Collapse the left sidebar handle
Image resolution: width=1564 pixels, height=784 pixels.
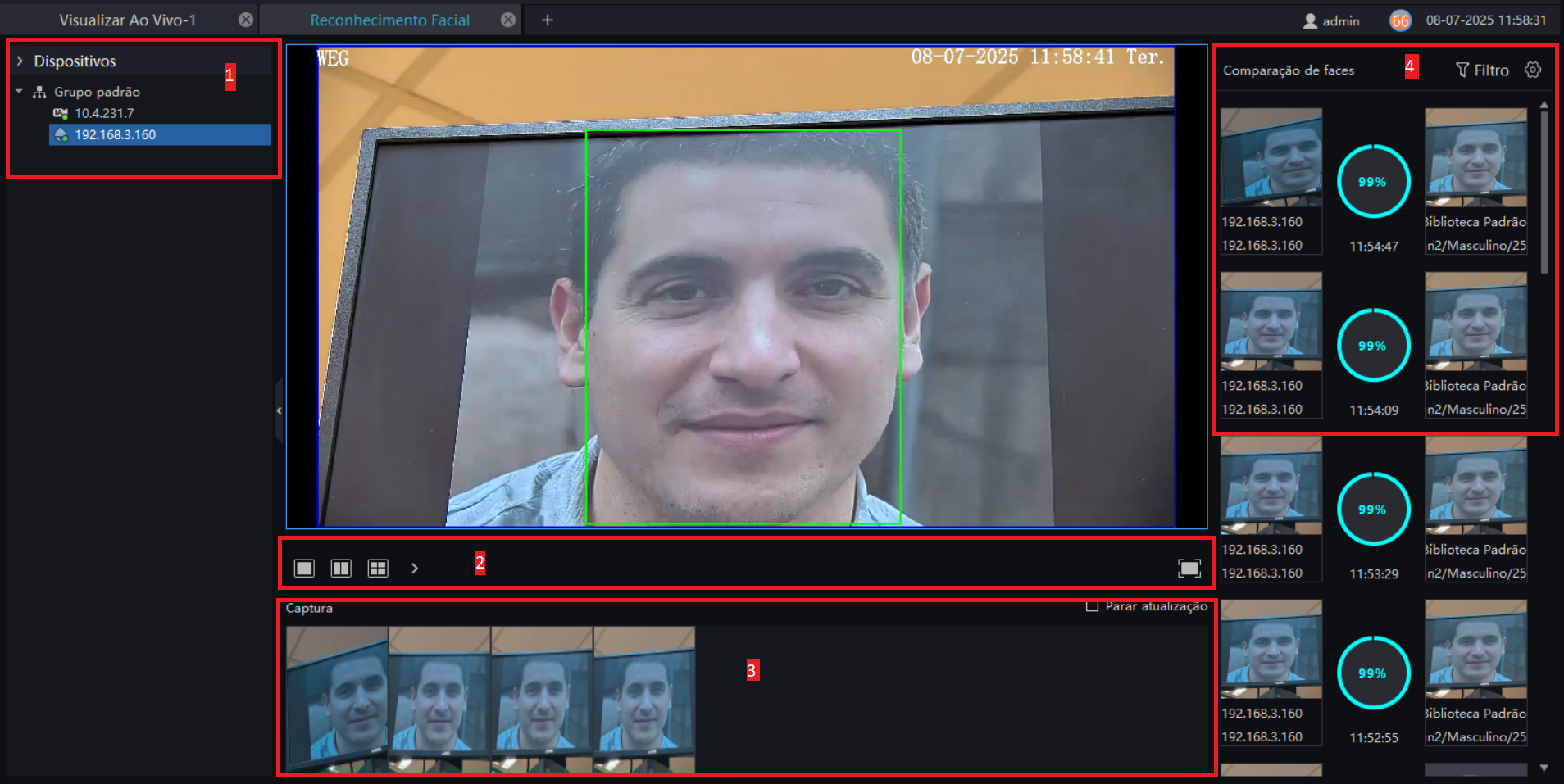click(279, 410)
